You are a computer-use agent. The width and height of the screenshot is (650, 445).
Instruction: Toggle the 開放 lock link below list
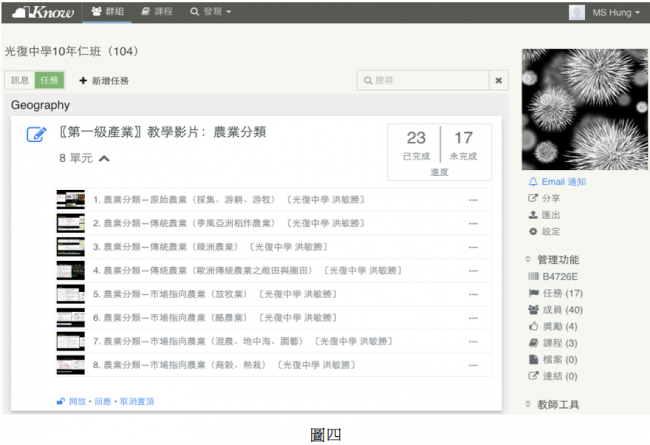pos(73,401)
